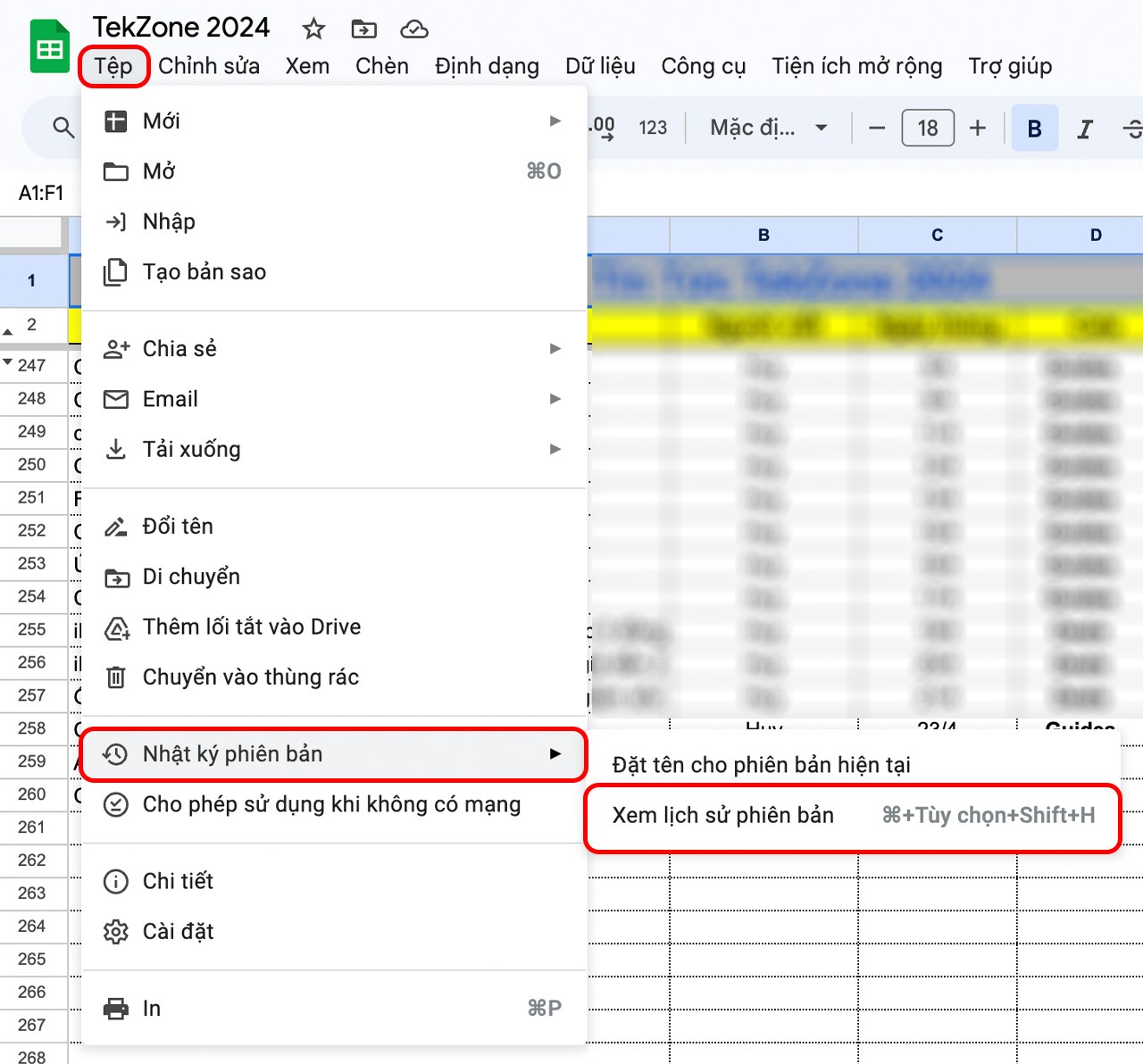Open the Tiện ích mở rộng menu
Image resolution: width=1143 pixels, height=1064 pixels.
(857, 66)
